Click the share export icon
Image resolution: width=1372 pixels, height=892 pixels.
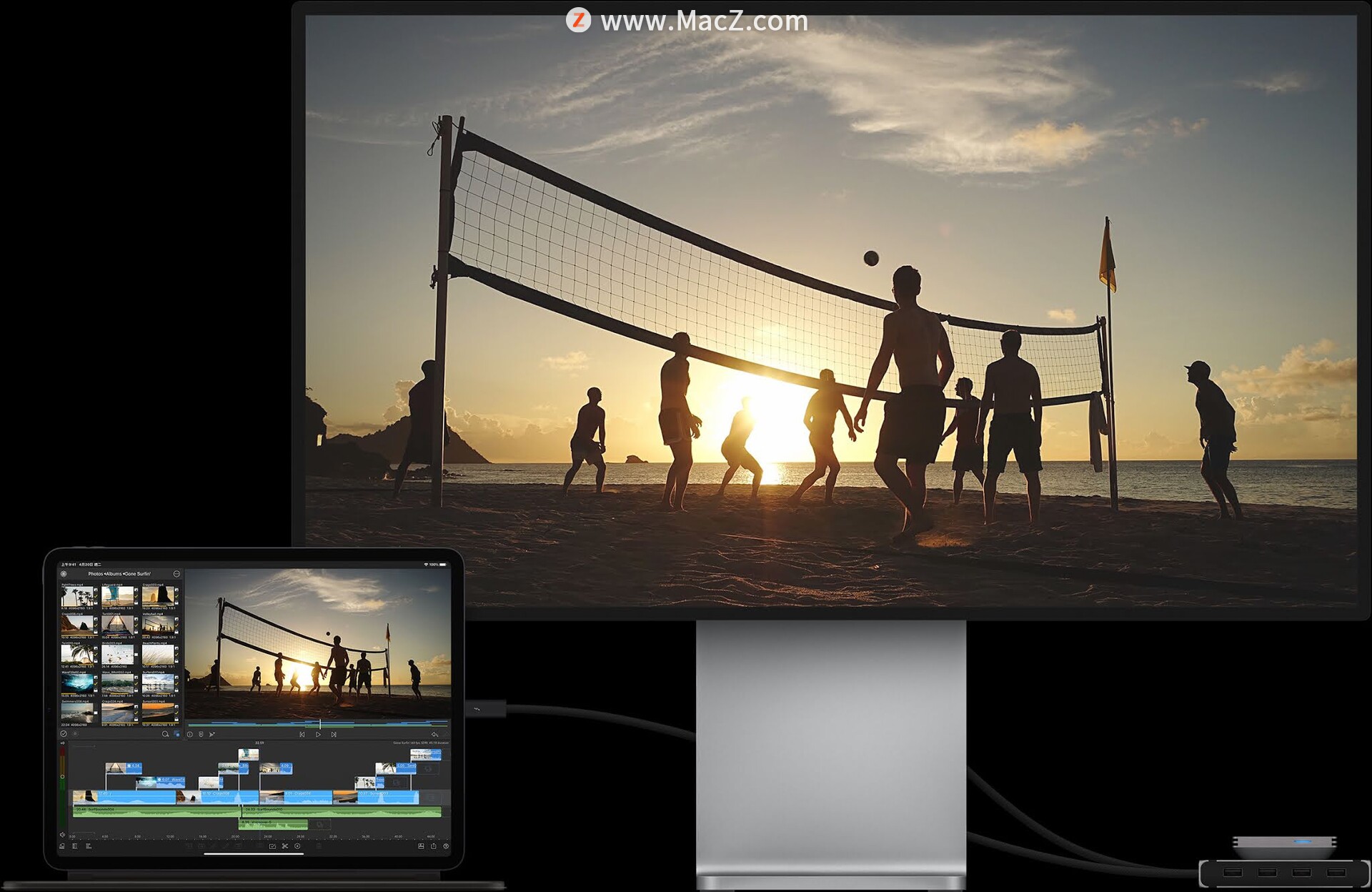pyautogui.click(x=433, y=846)
